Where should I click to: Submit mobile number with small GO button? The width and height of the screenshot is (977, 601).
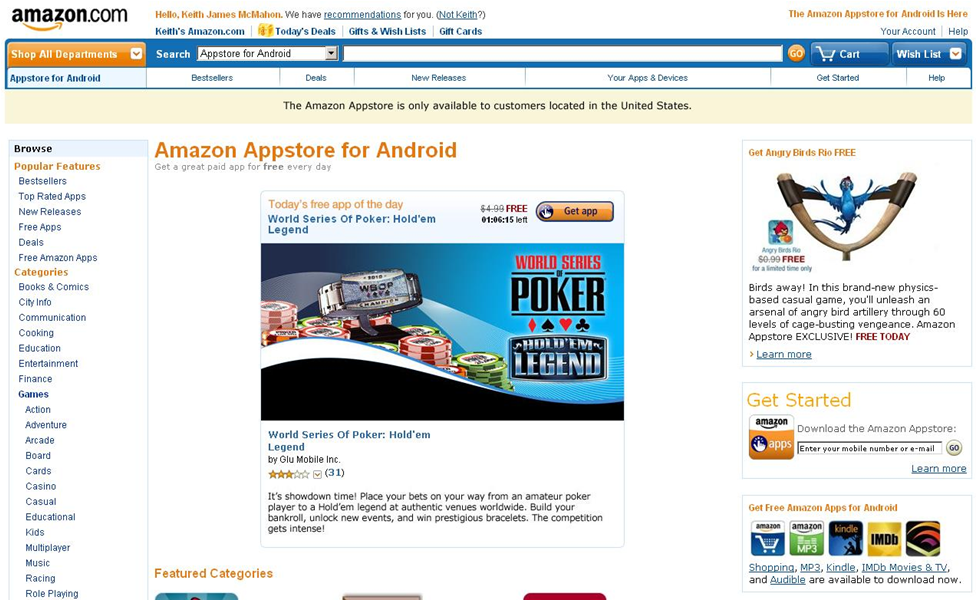pyautogui.click(x=954, y=447)
